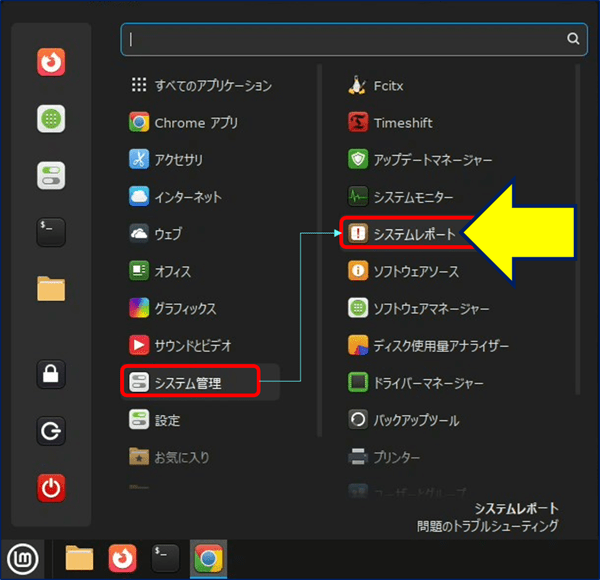This screenshot has width=600, height=580.
Task: Select すべてのアプリケーション category
Action: tap(200, 85)
